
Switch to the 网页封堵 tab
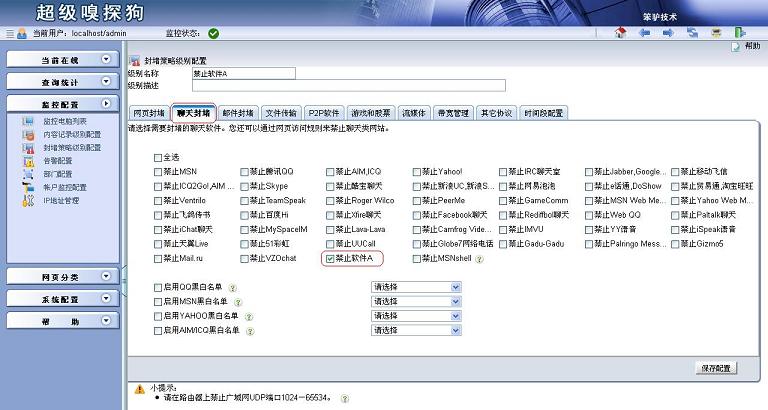(148, 113)
